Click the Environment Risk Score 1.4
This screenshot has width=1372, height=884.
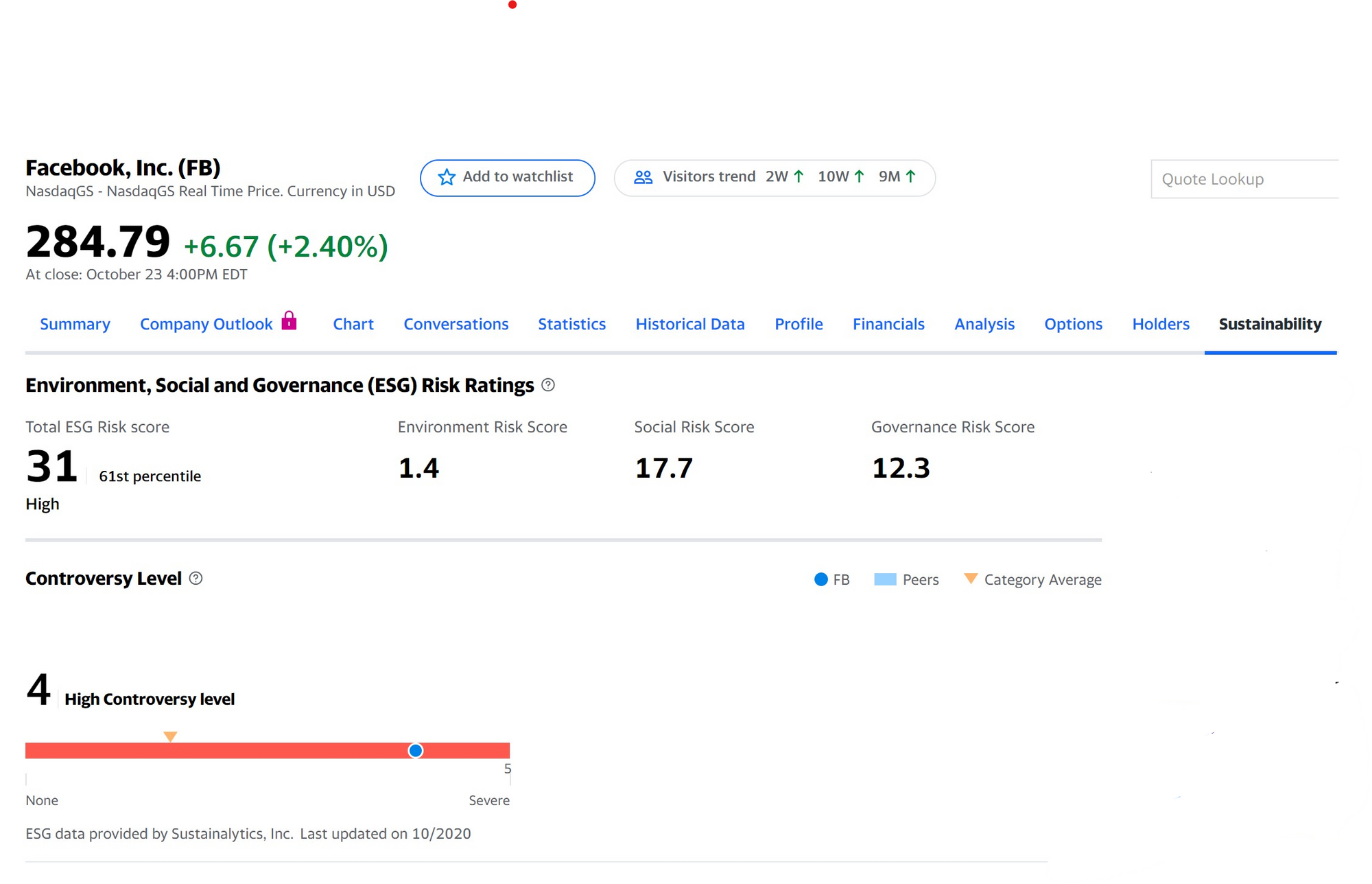coord(418,468)
